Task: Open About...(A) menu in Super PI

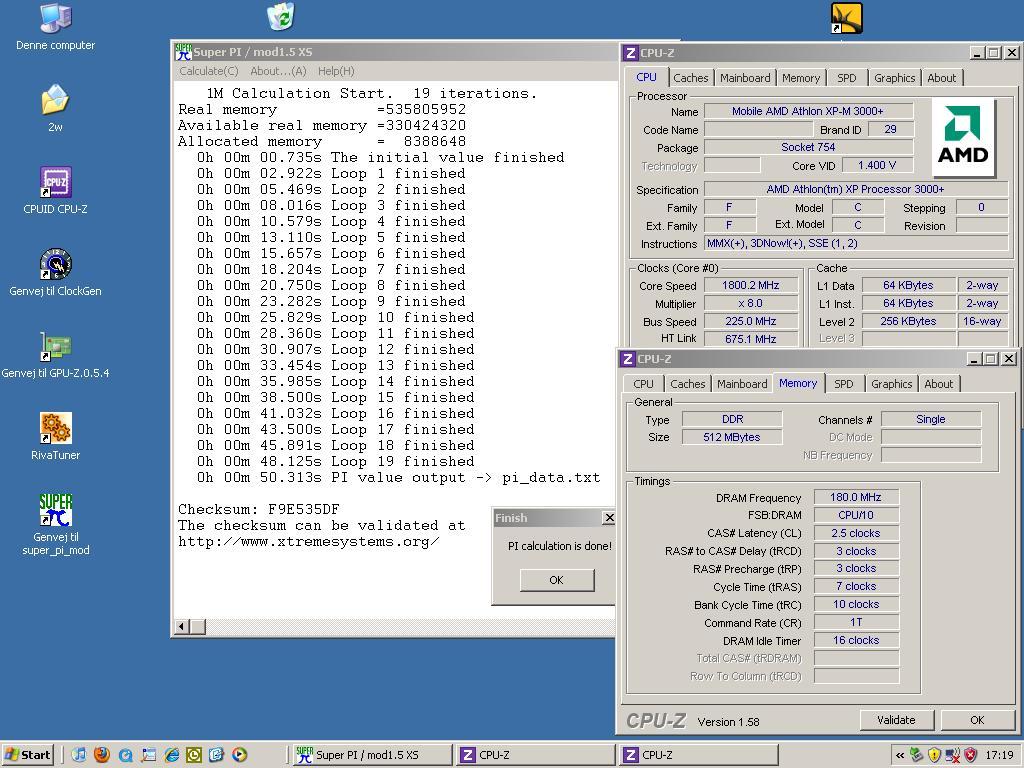Action: pyautogui.click(x=278, y=71)
